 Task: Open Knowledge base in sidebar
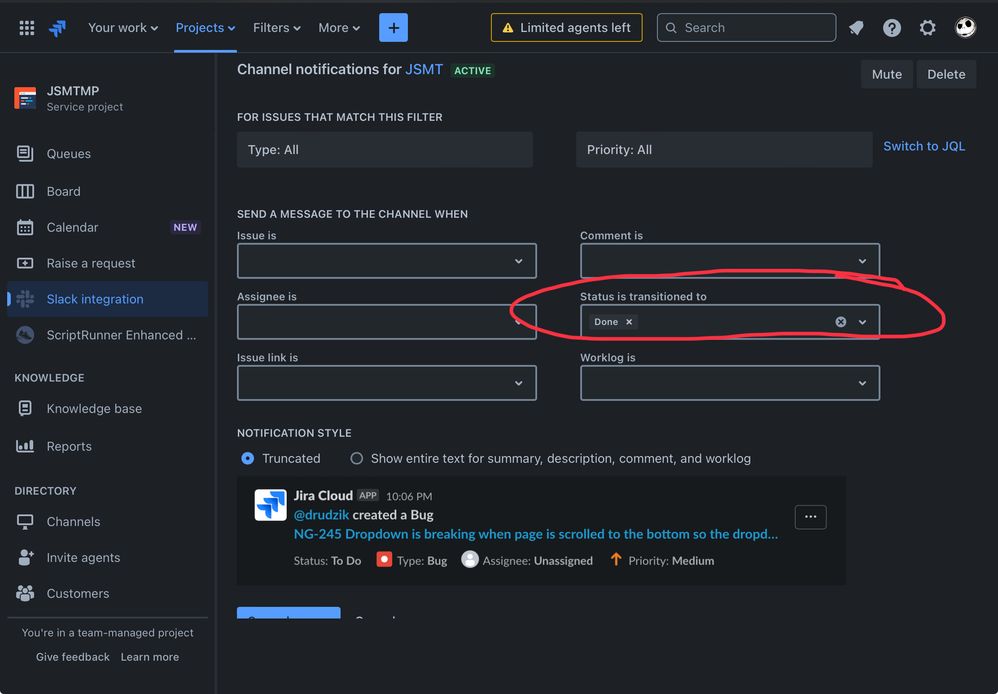coord(107,408)
